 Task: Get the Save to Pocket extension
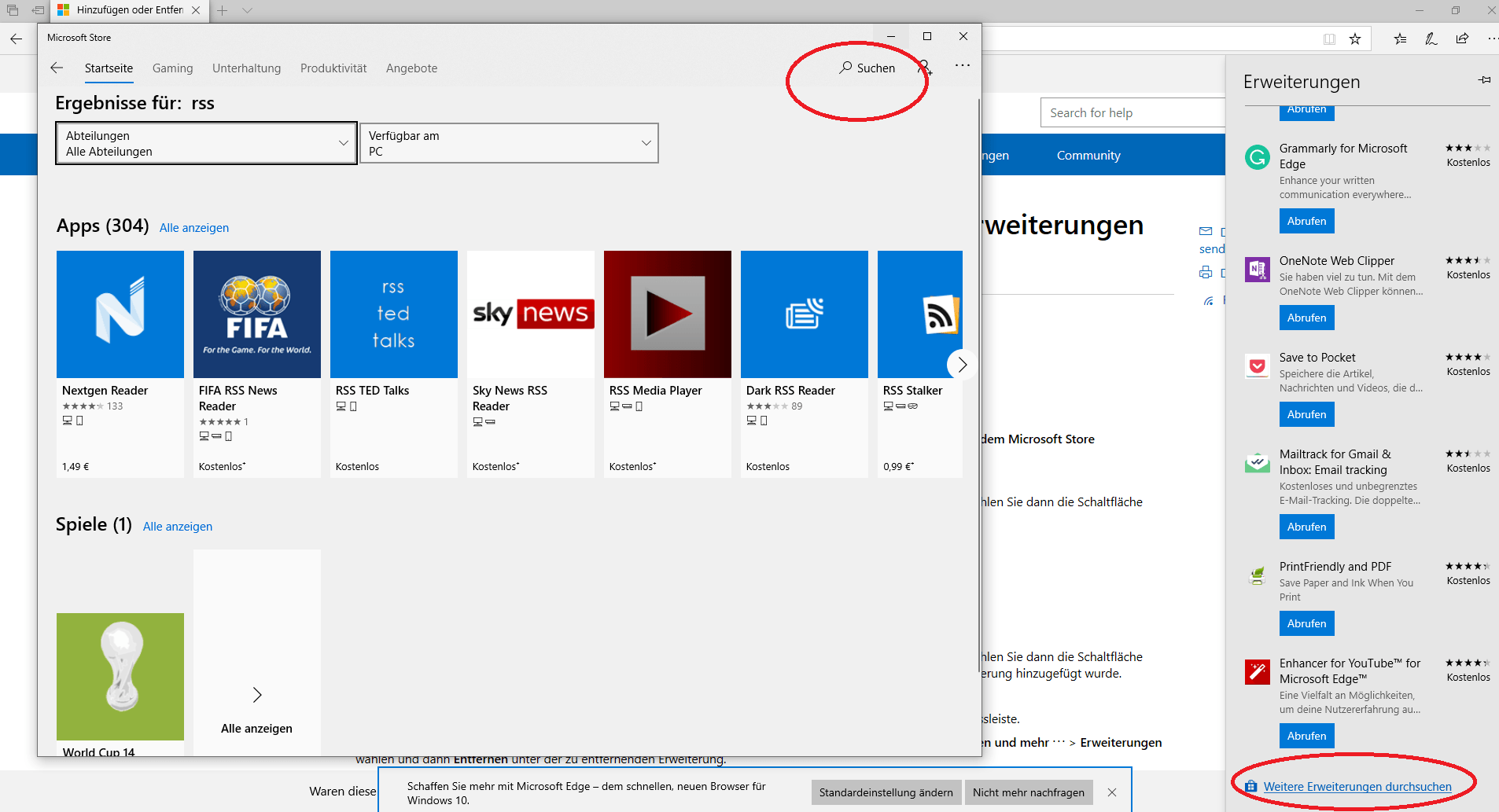click(1306, 414)
